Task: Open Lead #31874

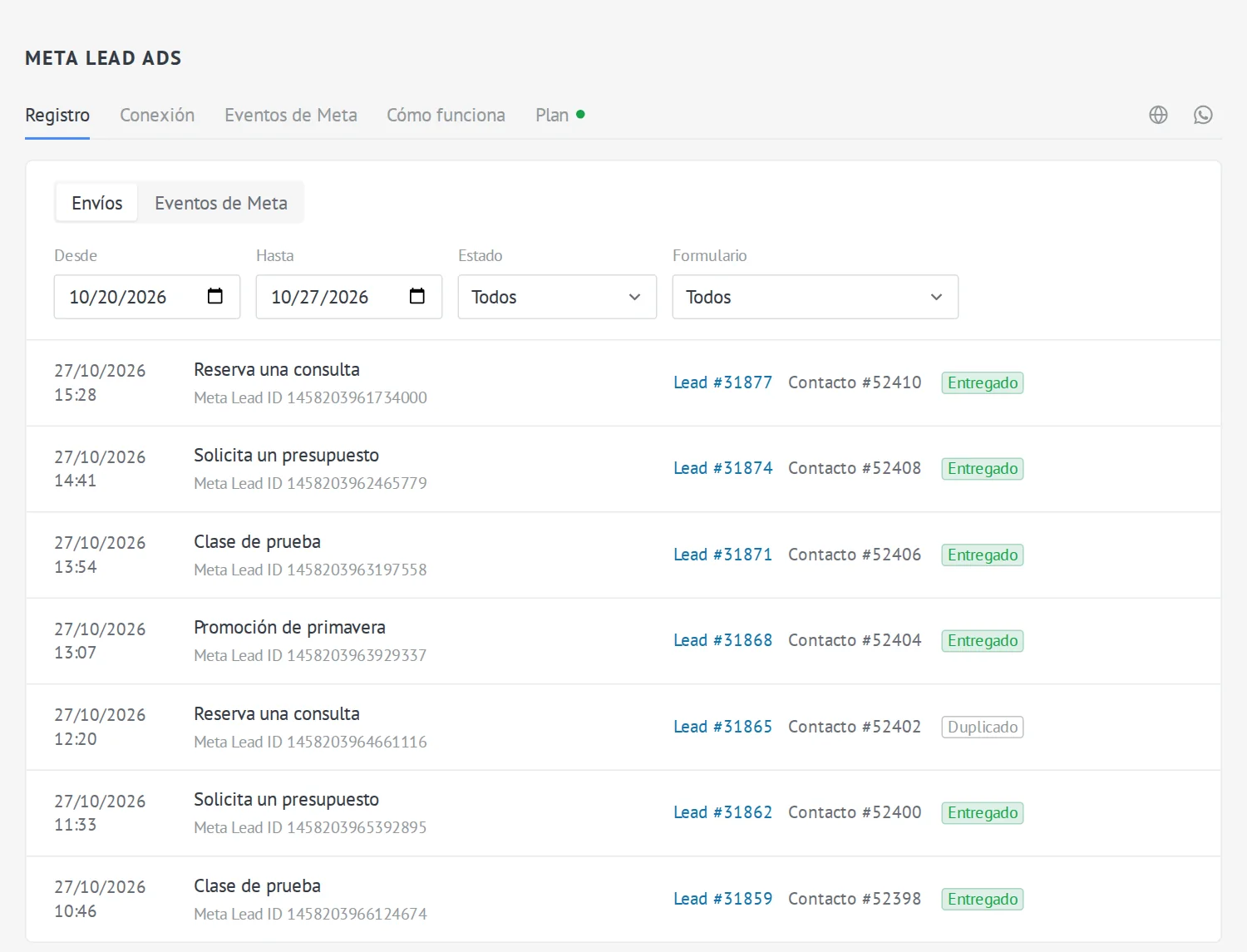Action: click(x=722, y=468)
